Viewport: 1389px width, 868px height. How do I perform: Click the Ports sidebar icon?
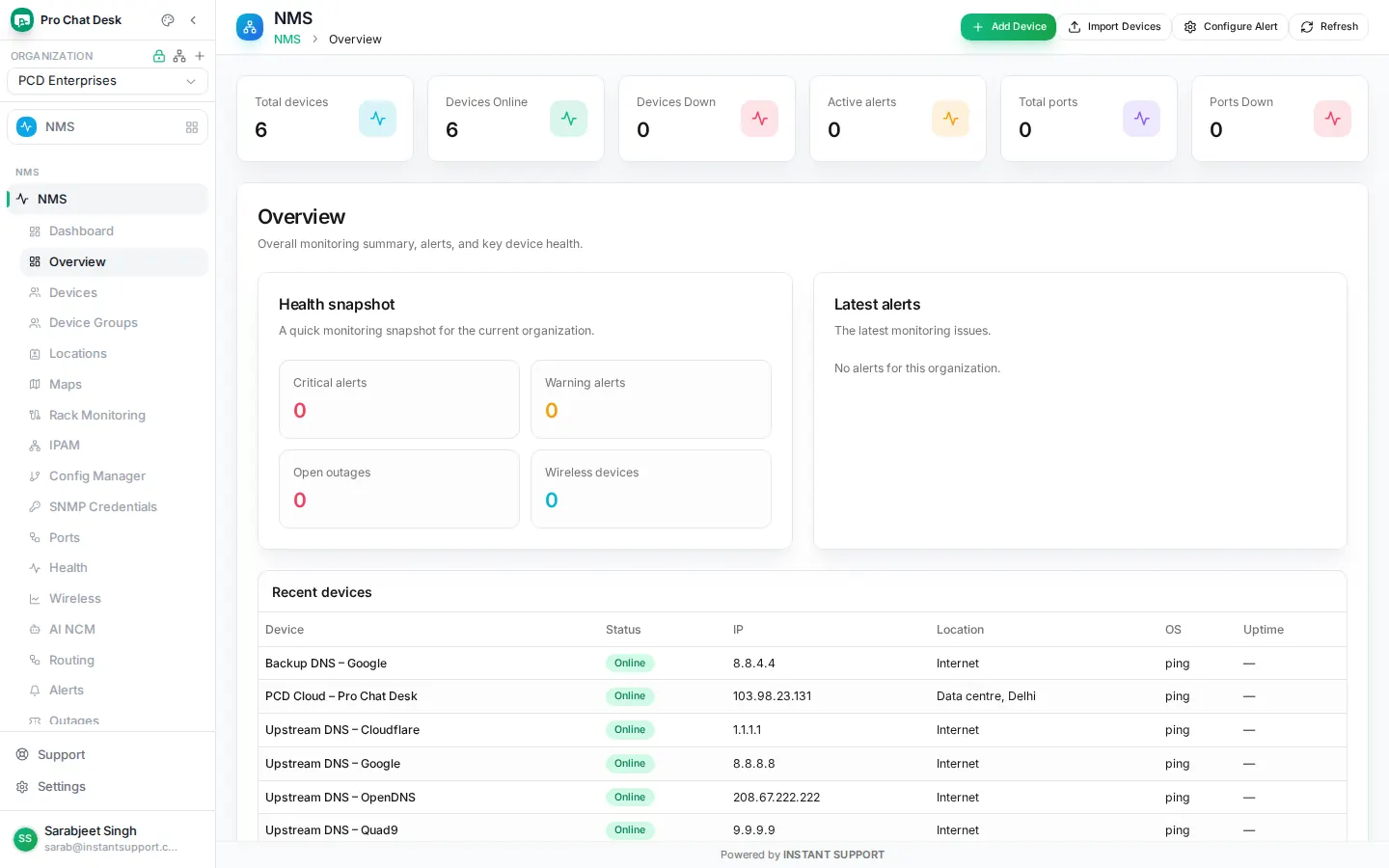pos(35,537)
